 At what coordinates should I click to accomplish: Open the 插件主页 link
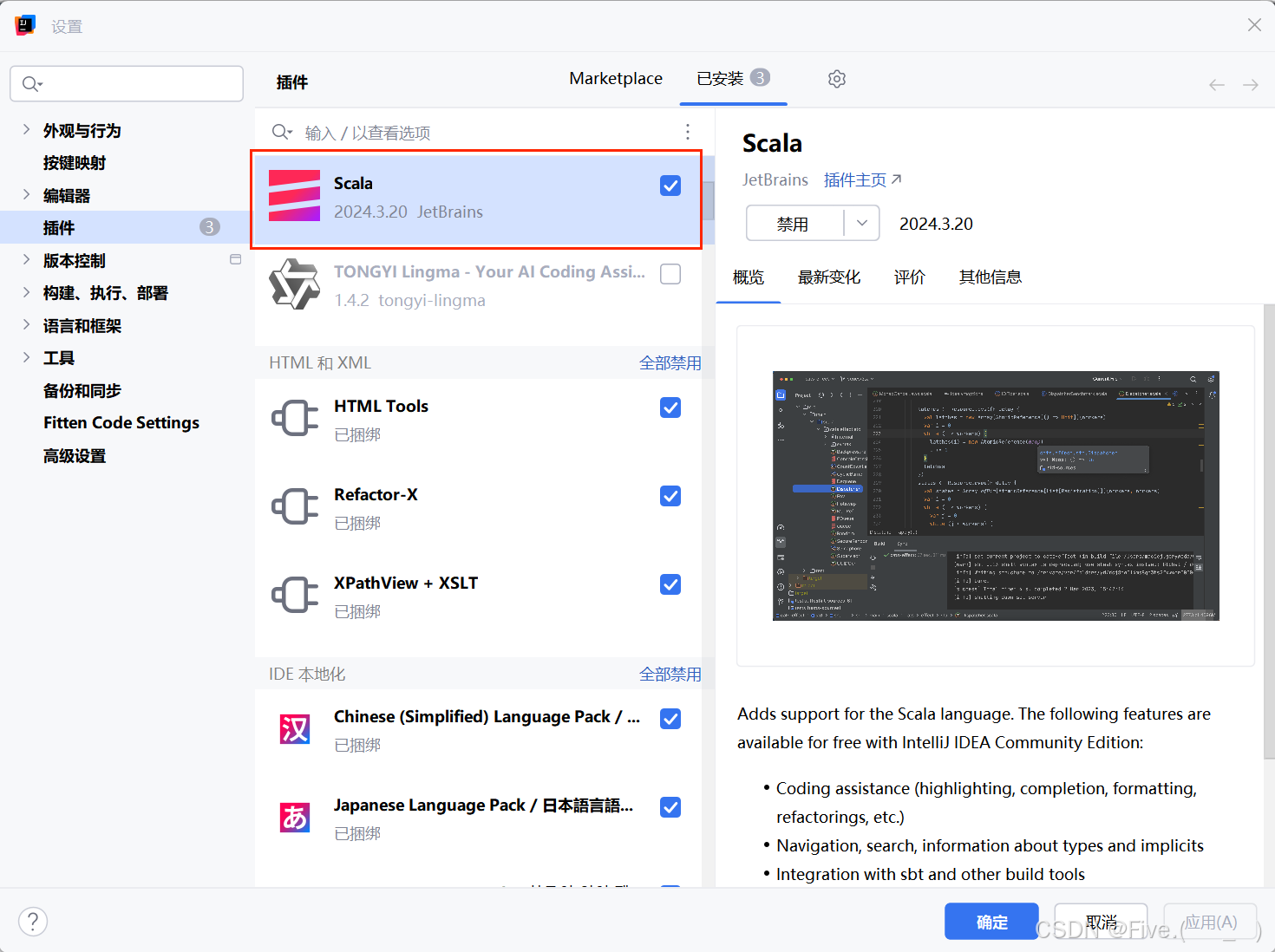tap(863, 179)
